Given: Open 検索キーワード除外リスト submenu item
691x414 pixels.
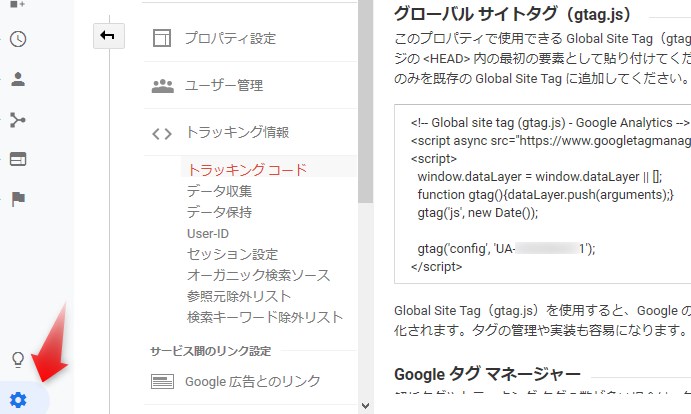Looking at the screenshot, I should 265,317.
